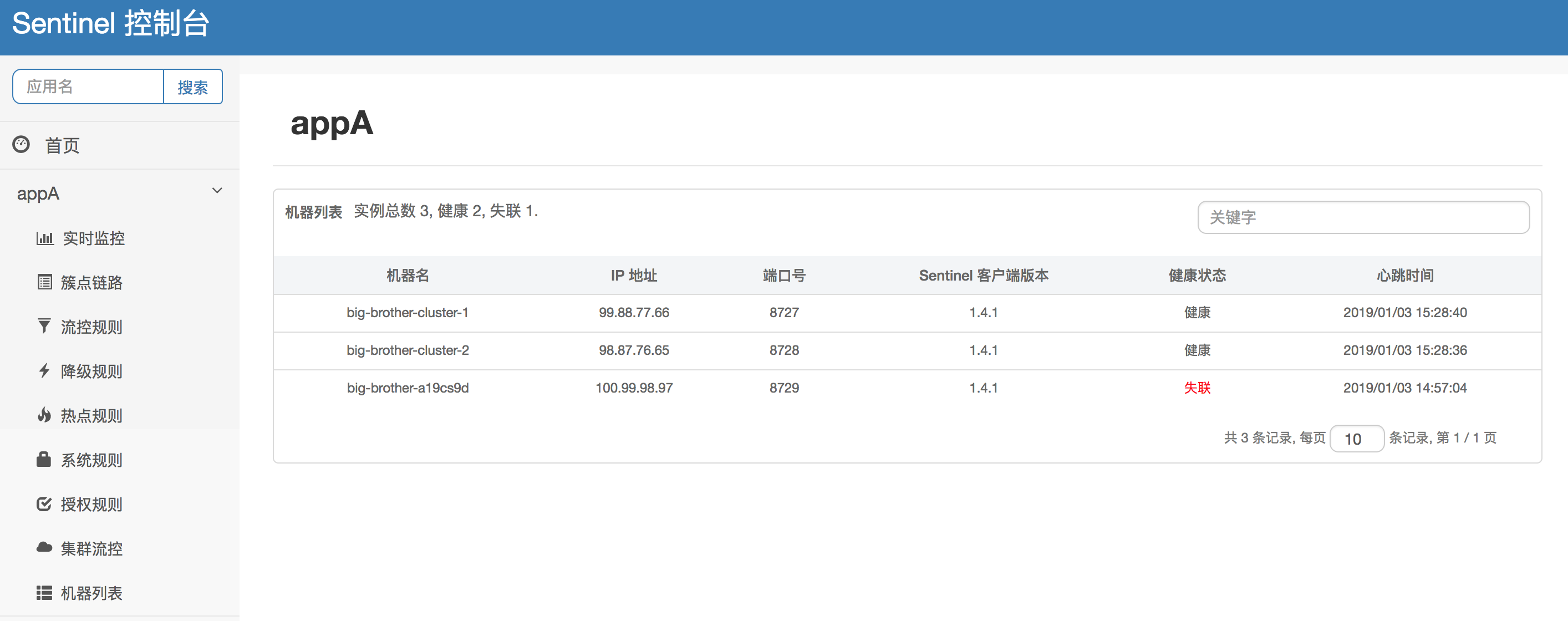Viewport: 1568px width, 621px height.
Task: Click the Sentinel 控制台 header title
Action: [110, 24]
